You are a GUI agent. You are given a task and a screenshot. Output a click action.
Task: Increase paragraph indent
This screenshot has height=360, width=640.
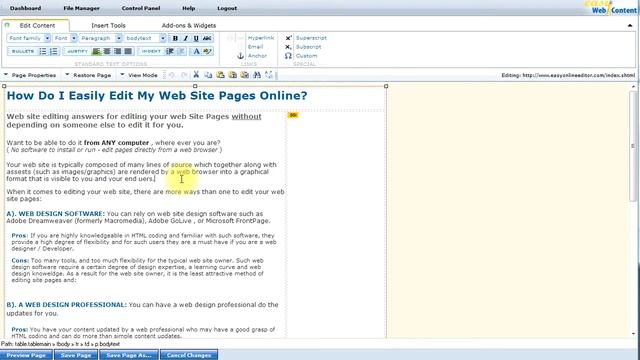pyautogui.click(x=170, y=51)
